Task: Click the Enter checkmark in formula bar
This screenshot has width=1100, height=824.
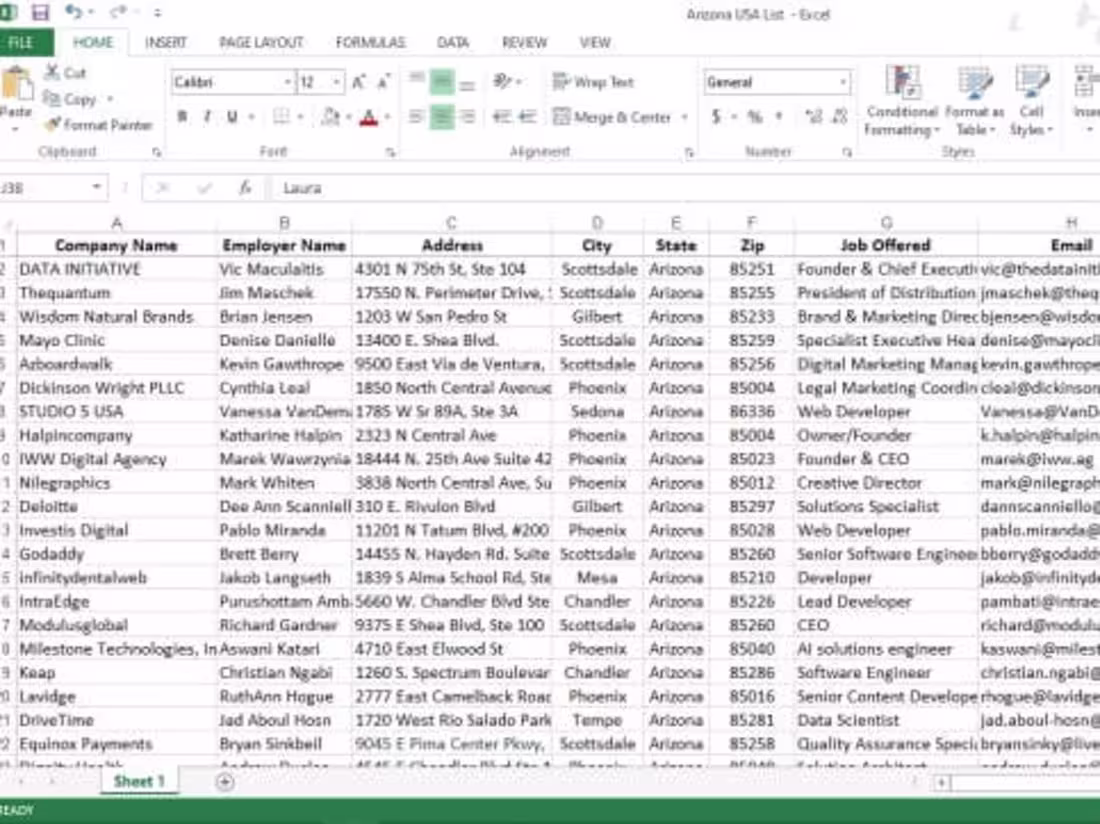Action: click(204, 188)
